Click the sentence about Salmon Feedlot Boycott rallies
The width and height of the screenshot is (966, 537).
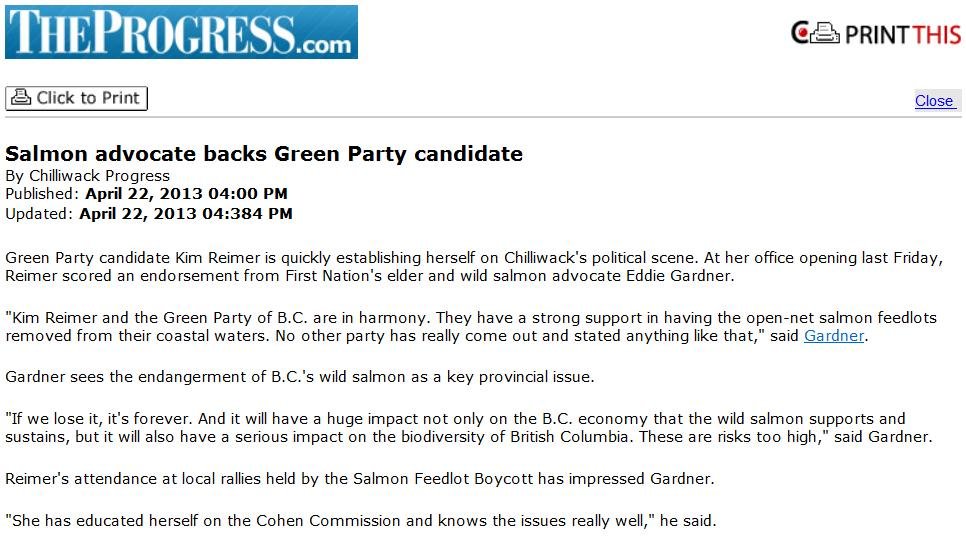coord(360,479)
